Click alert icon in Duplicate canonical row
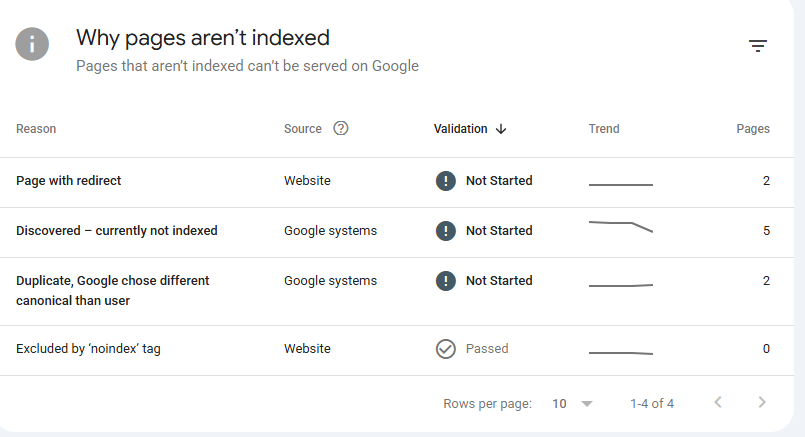The width and height of the screenshot is (805, 437). (446, 281)
